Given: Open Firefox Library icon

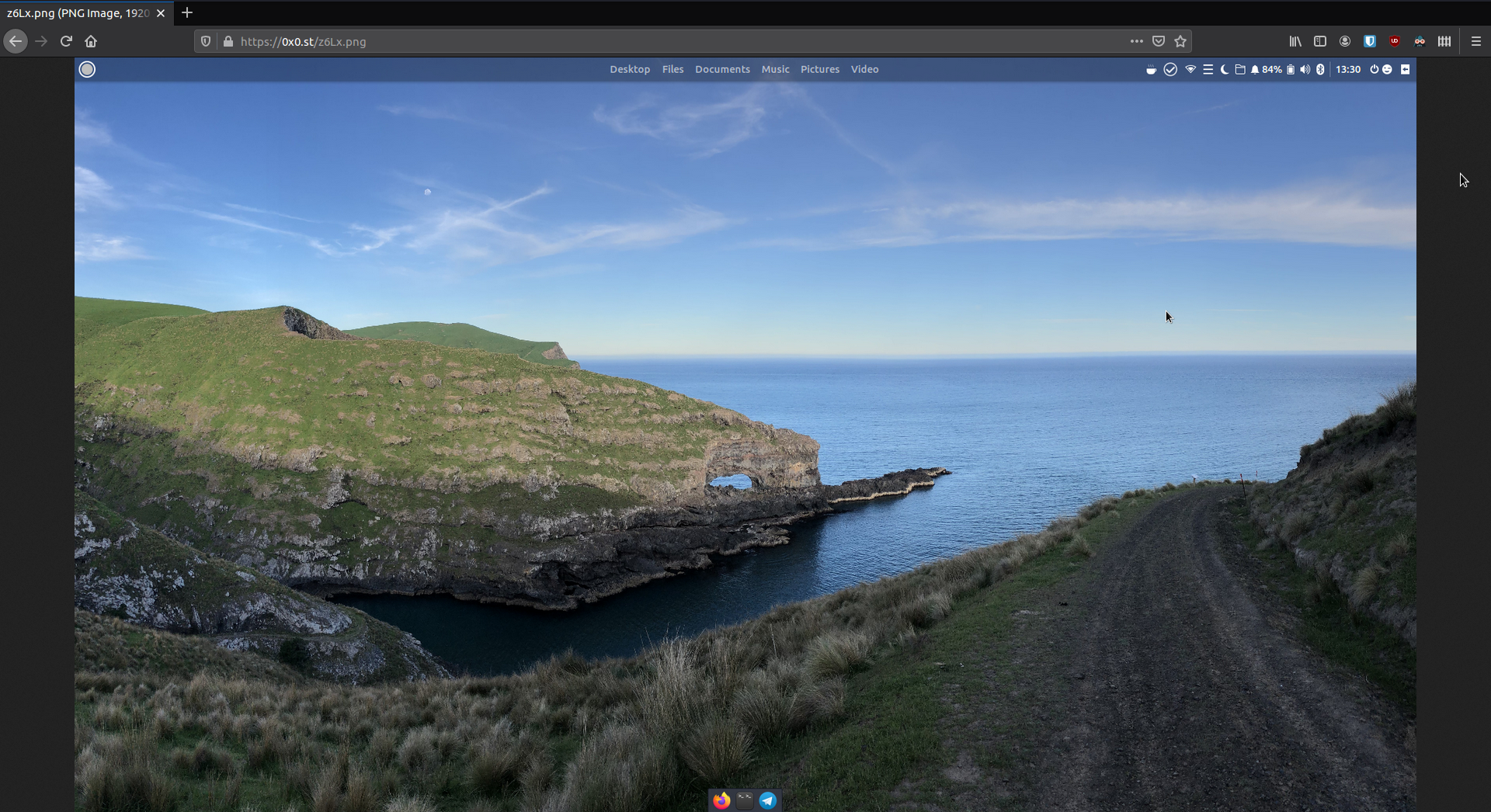Looking at the screenshot, I should 1295,41.
